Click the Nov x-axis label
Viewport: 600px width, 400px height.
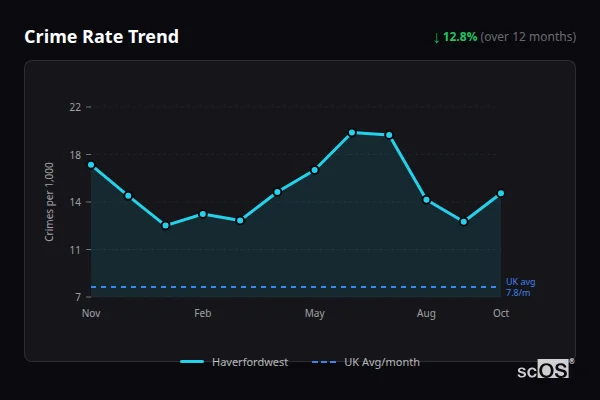point(91,313)
